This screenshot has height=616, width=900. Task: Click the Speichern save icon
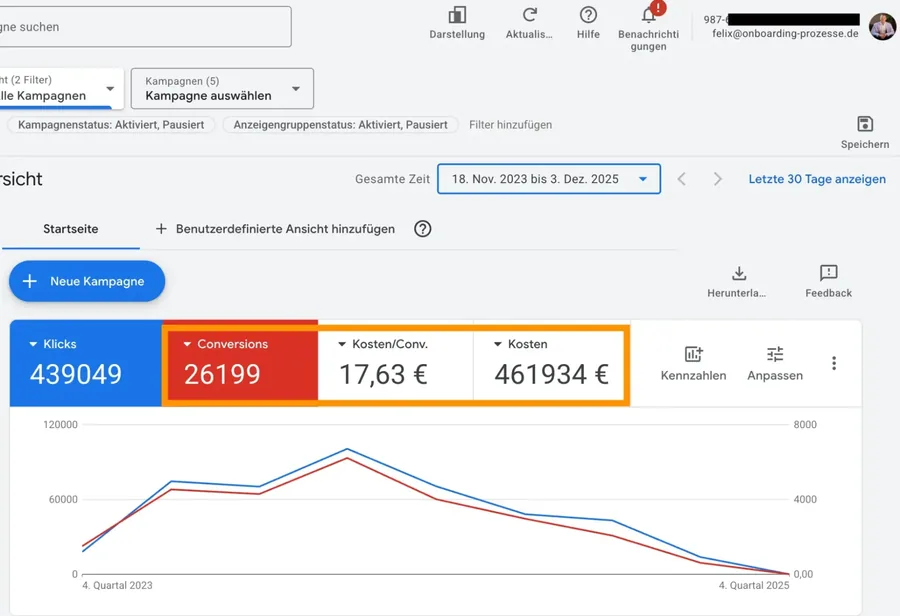click(865, 124)
